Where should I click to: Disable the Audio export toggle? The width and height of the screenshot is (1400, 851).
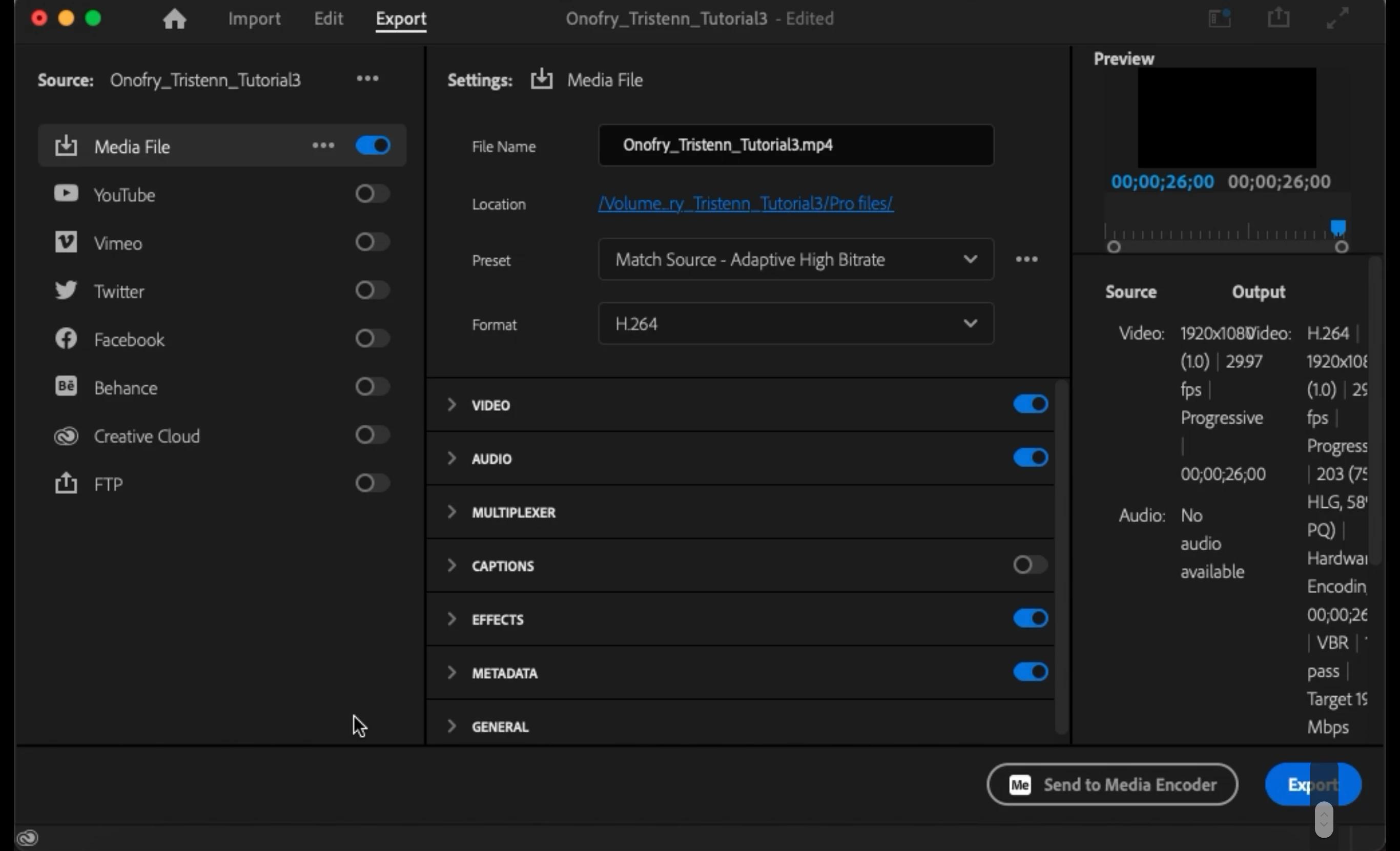click(1030, 458)
